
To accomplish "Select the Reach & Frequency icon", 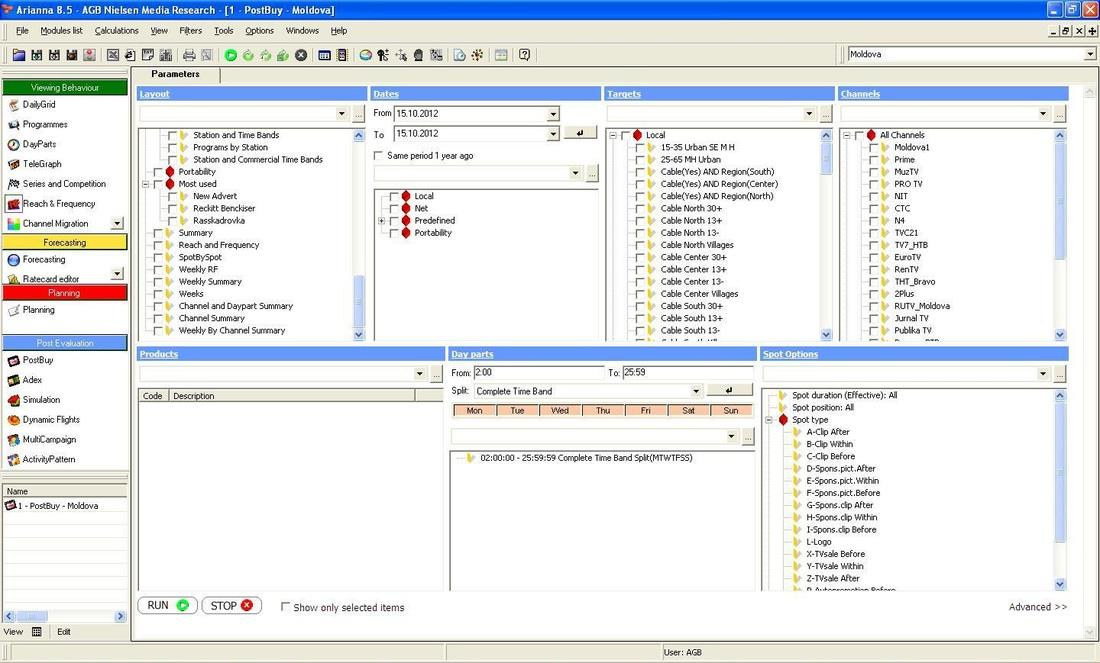I will [13, 204].
